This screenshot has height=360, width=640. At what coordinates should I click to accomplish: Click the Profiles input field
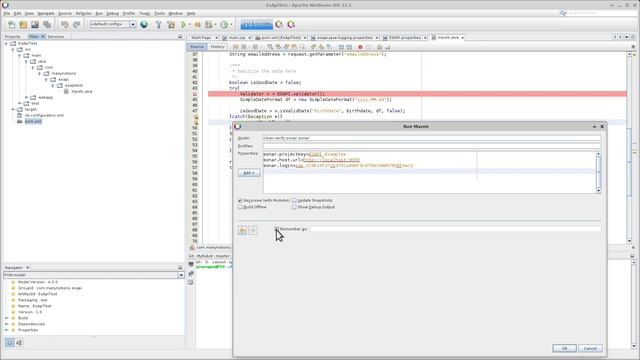click(432, 146)
